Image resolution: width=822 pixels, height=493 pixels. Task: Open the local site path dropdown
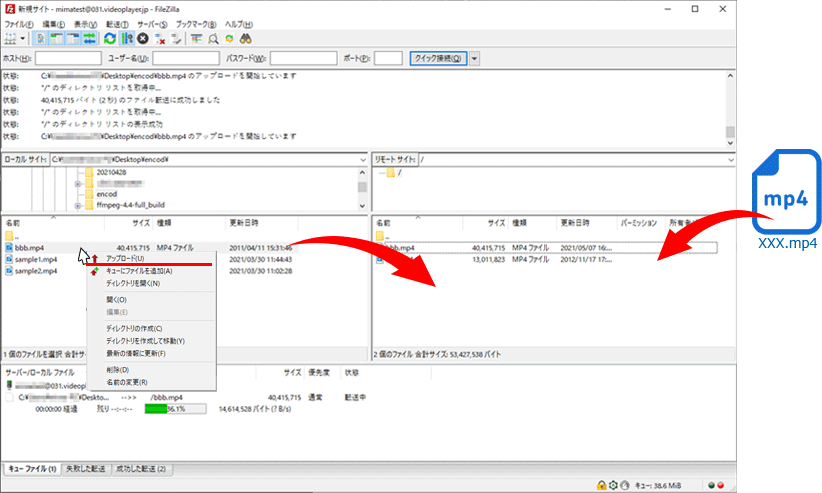click(x=363, y=159)
